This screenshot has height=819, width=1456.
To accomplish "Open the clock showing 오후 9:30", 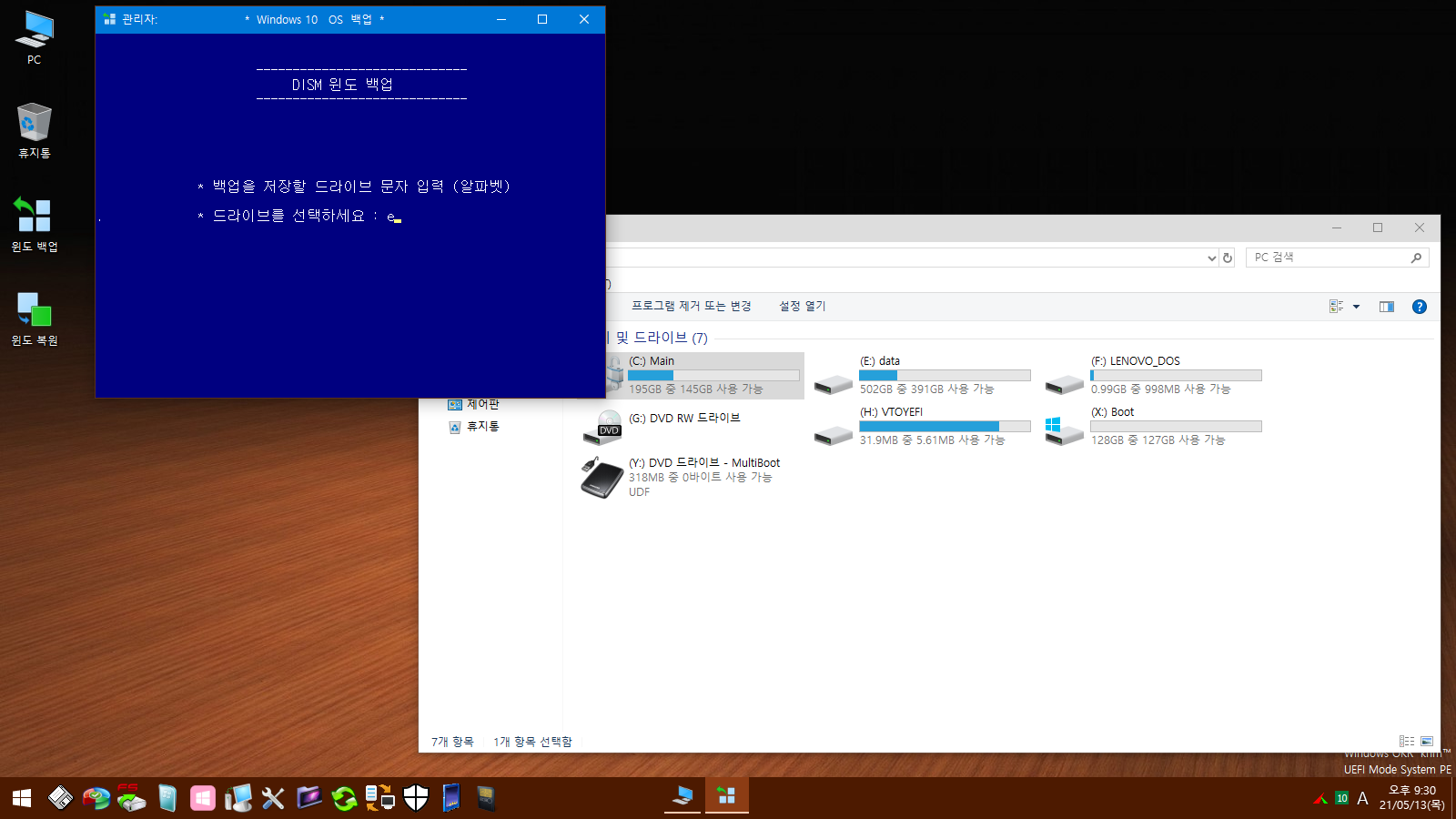I will coord(1411,797).
